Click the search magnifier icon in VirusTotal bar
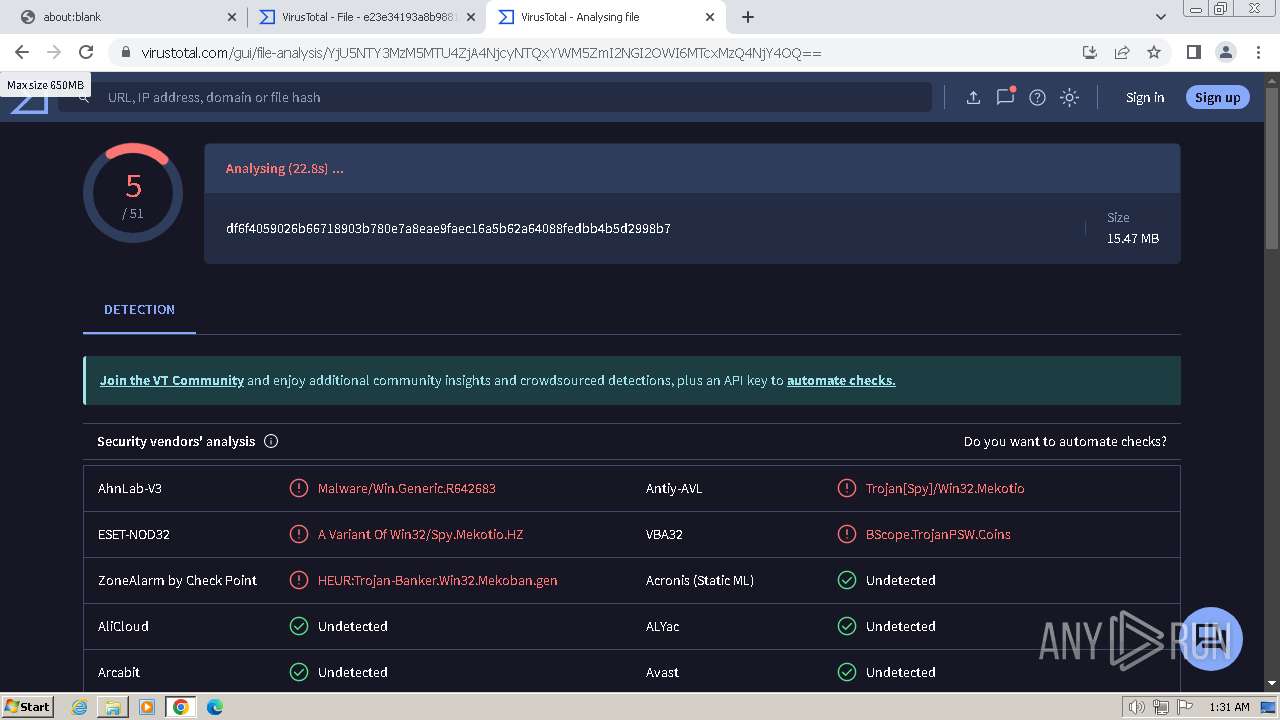 pos(84,97)
